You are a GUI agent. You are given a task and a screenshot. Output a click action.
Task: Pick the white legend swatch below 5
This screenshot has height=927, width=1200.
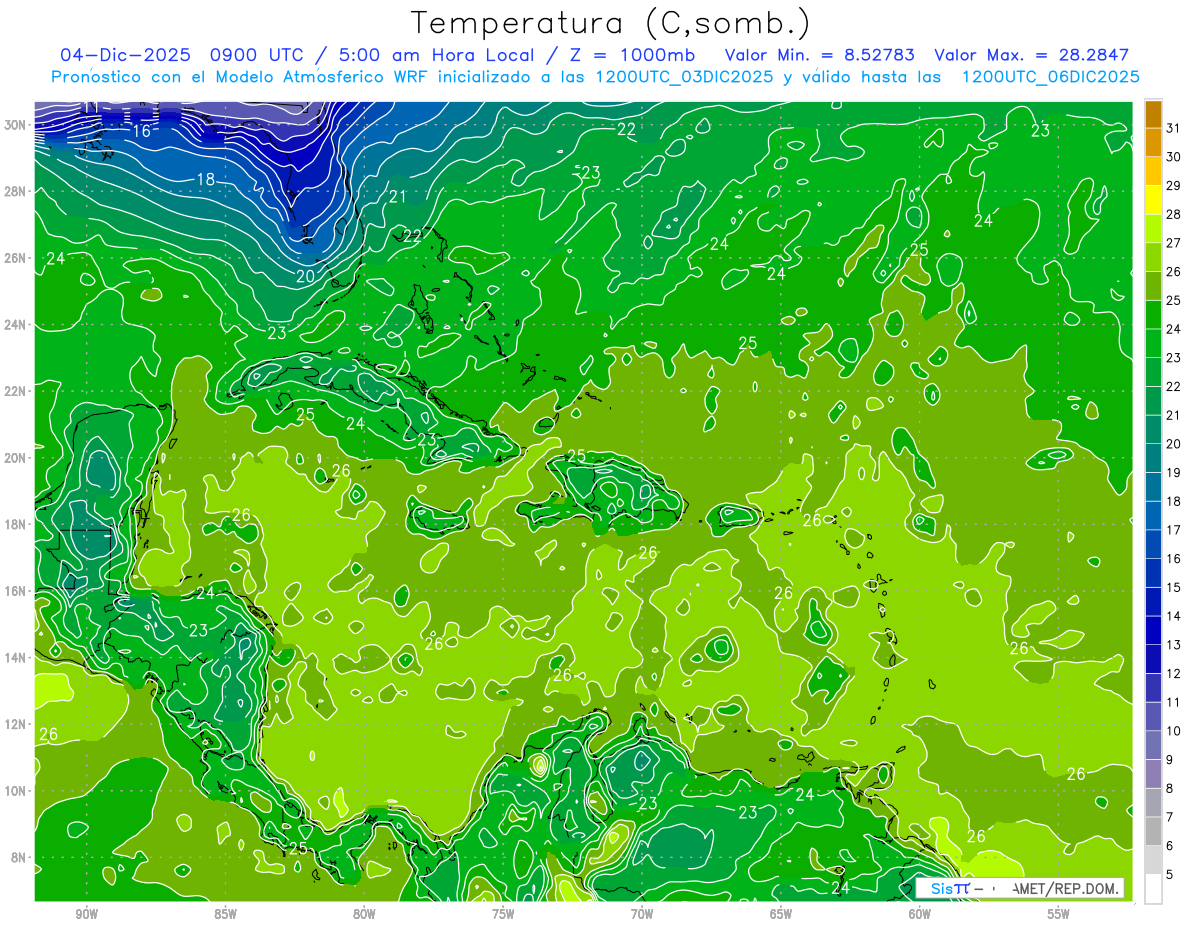pyautogui.click(x=1153, y=889)
